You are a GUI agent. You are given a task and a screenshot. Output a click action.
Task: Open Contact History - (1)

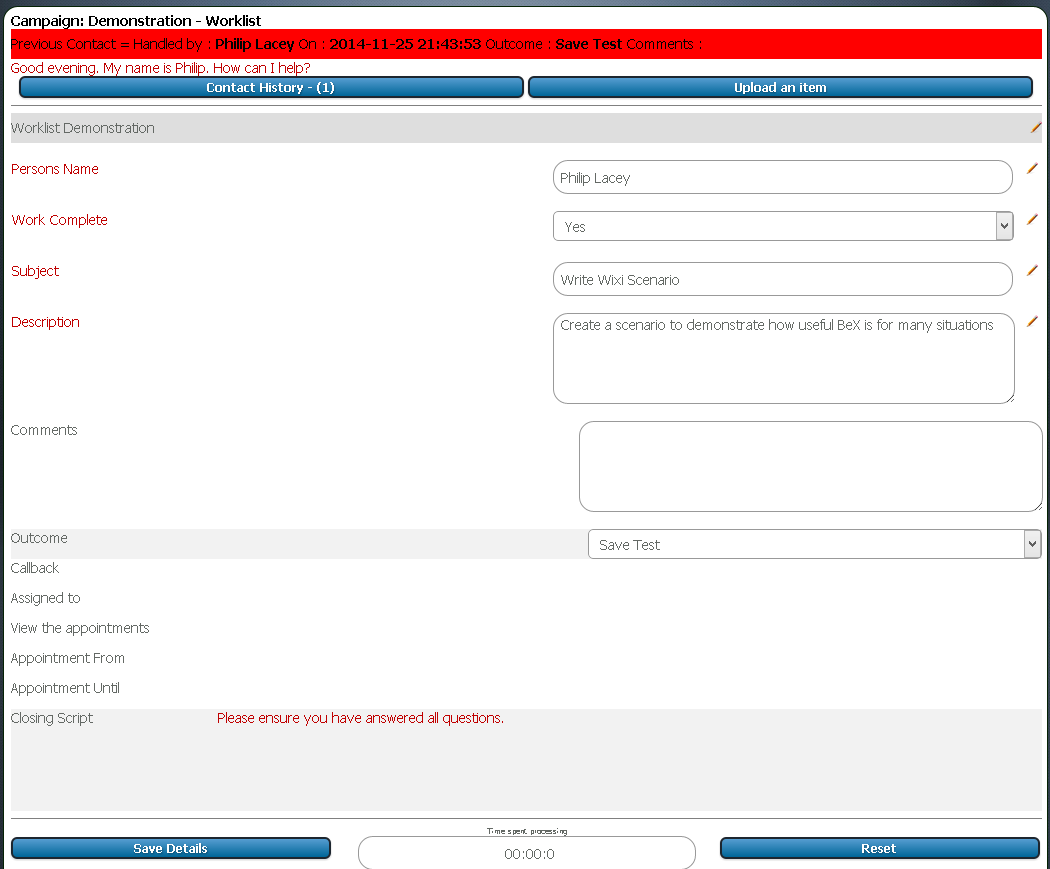[271, 88]
